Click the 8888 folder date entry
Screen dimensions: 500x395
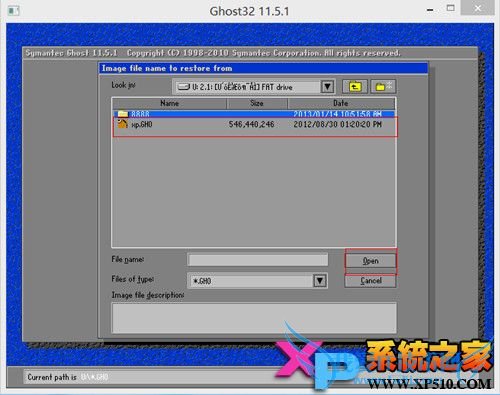pos(337,114)
